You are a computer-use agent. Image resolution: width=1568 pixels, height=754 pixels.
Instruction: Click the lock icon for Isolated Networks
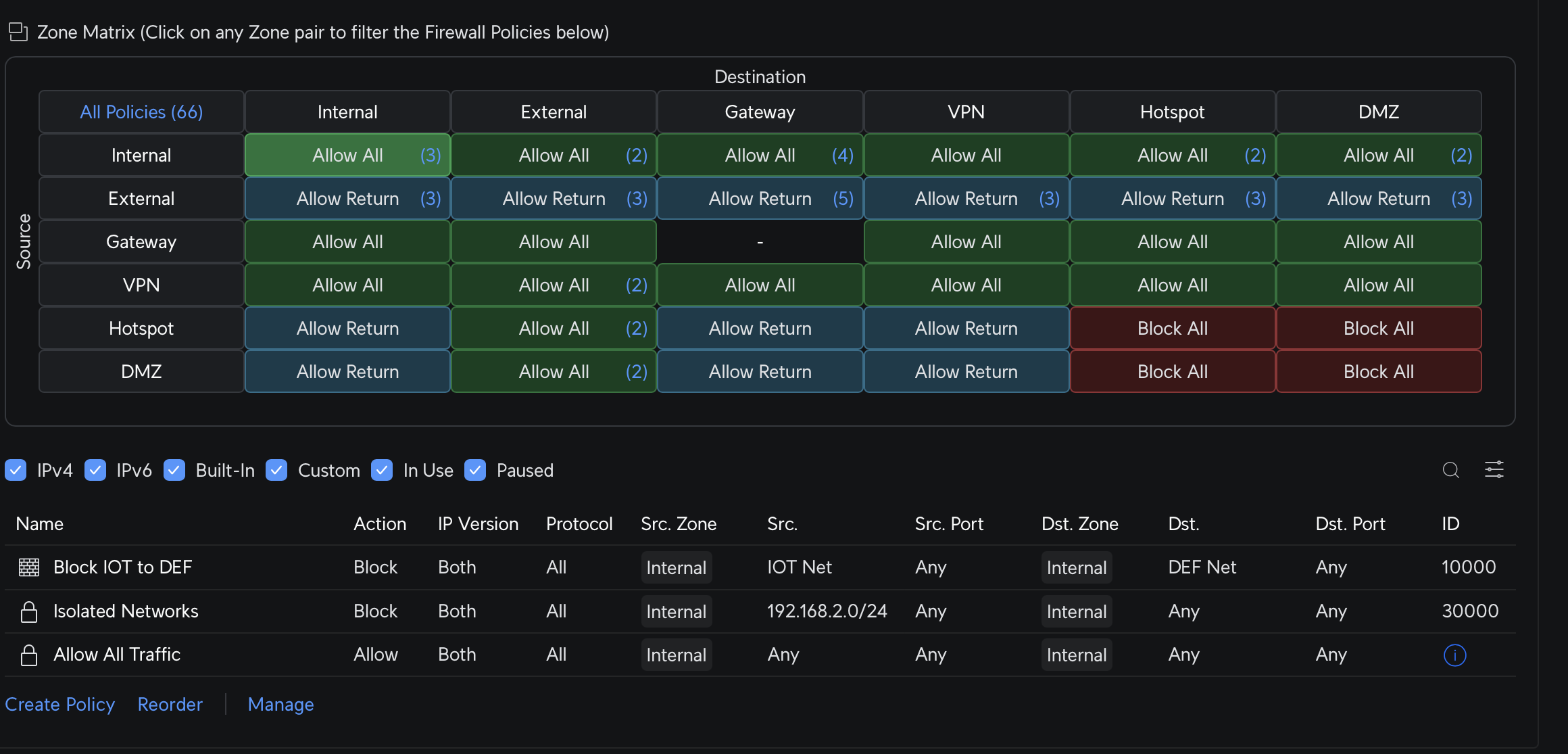(x=29, y=611)
